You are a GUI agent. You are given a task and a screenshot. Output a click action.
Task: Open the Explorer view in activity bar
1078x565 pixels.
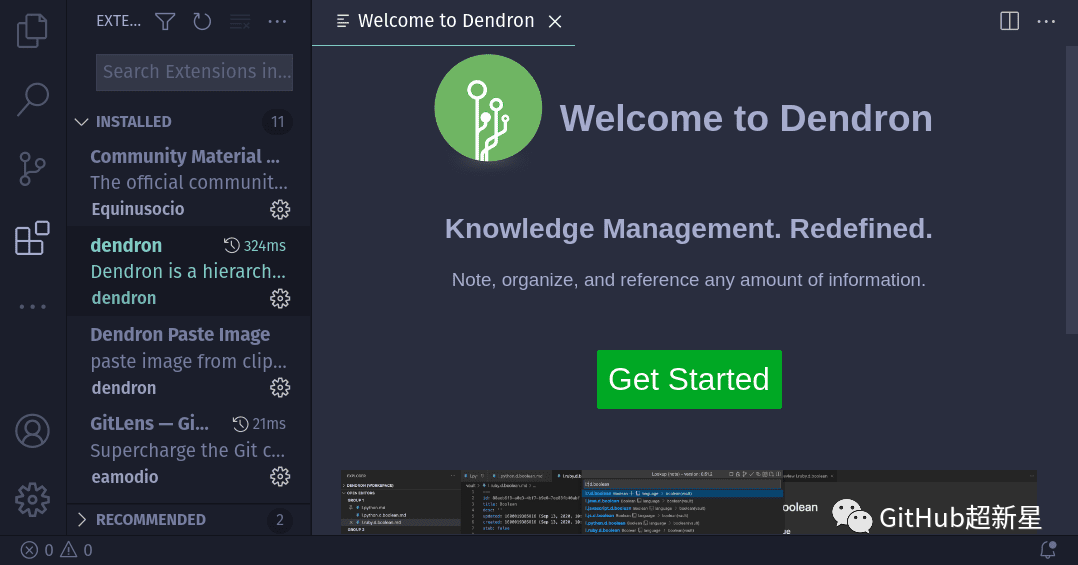point(32,30)
